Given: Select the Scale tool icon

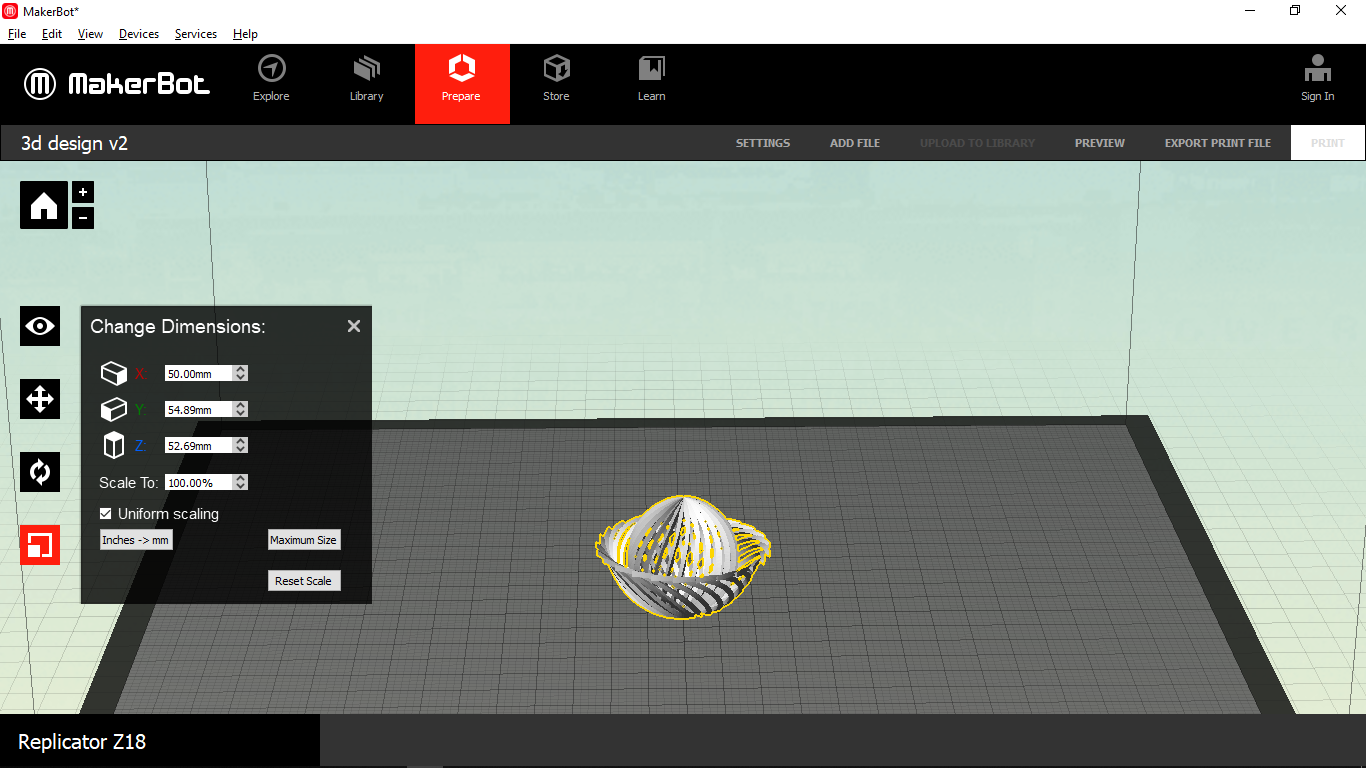Looking at the screenshot, I should pyautogui.click(x=40, y=545).
